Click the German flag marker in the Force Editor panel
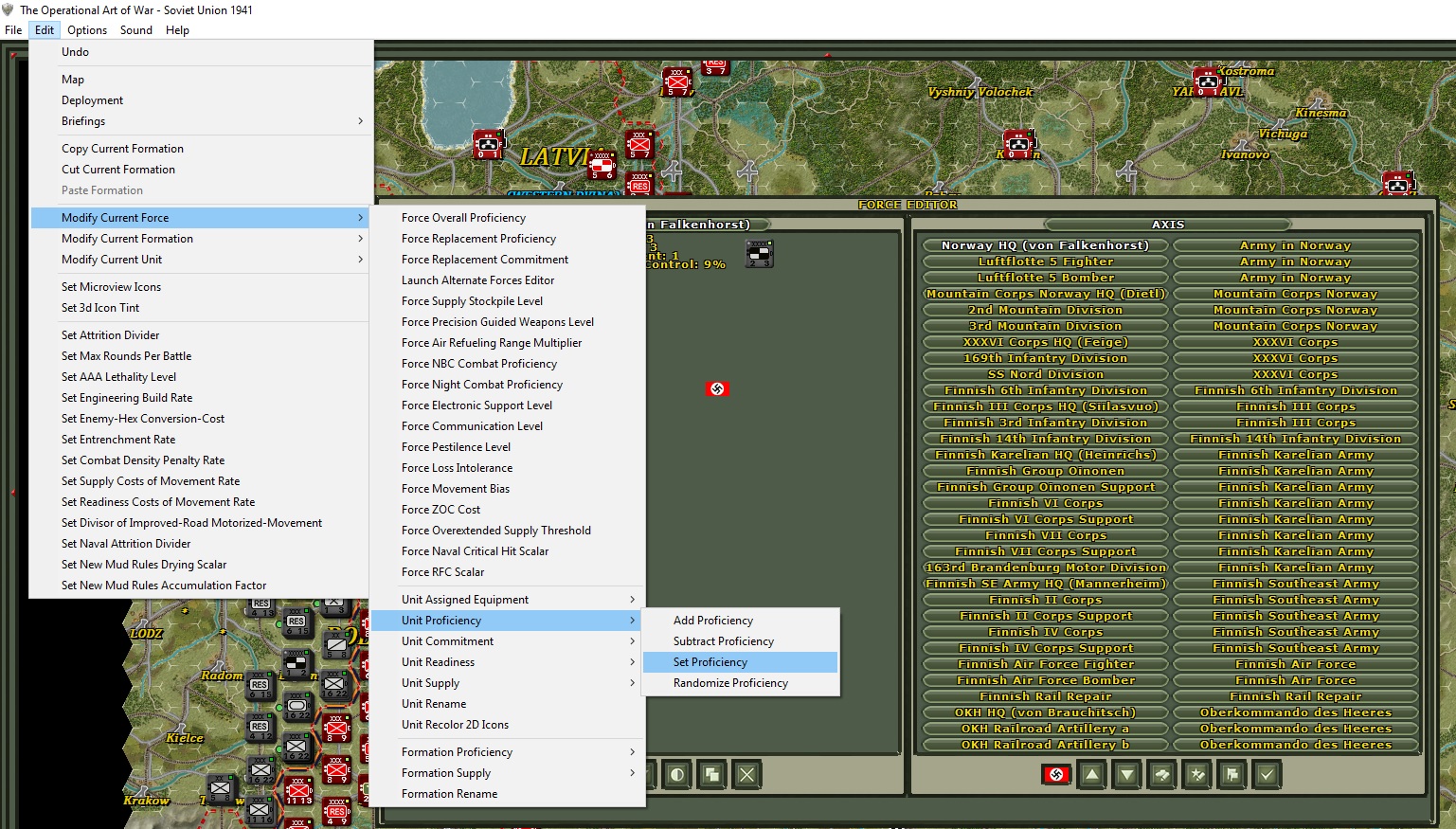This screenshot has width=1456, height=829. 717,388
